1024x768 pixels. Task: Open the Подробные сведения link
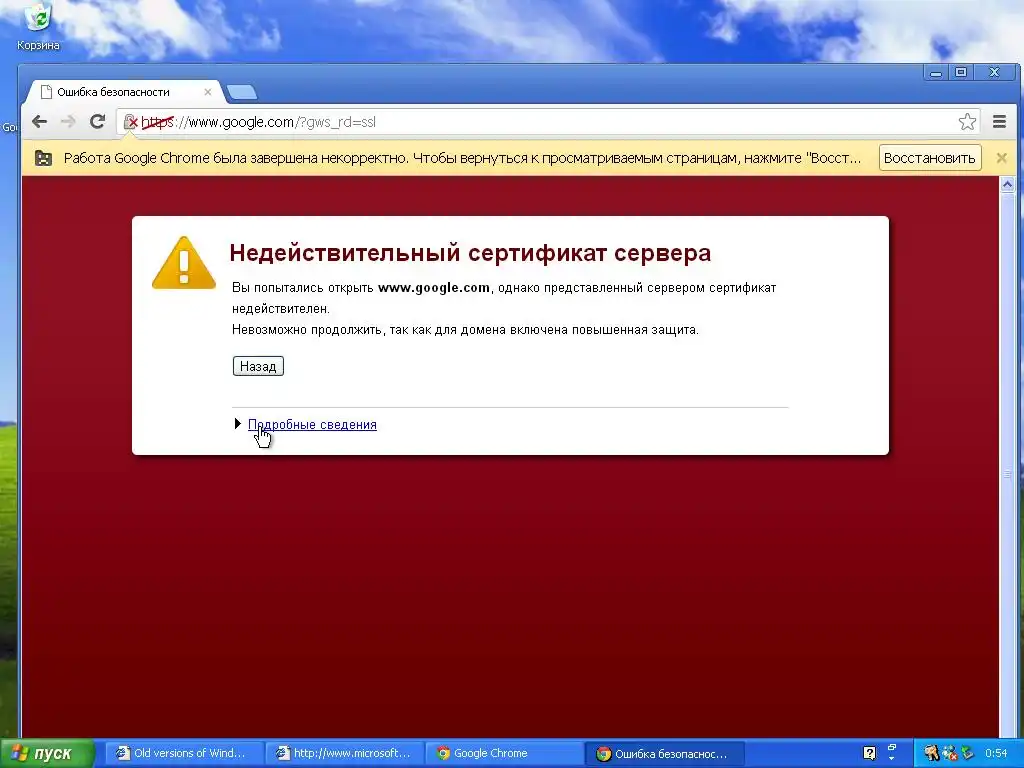pyautogui.click(x=312, y=424)
